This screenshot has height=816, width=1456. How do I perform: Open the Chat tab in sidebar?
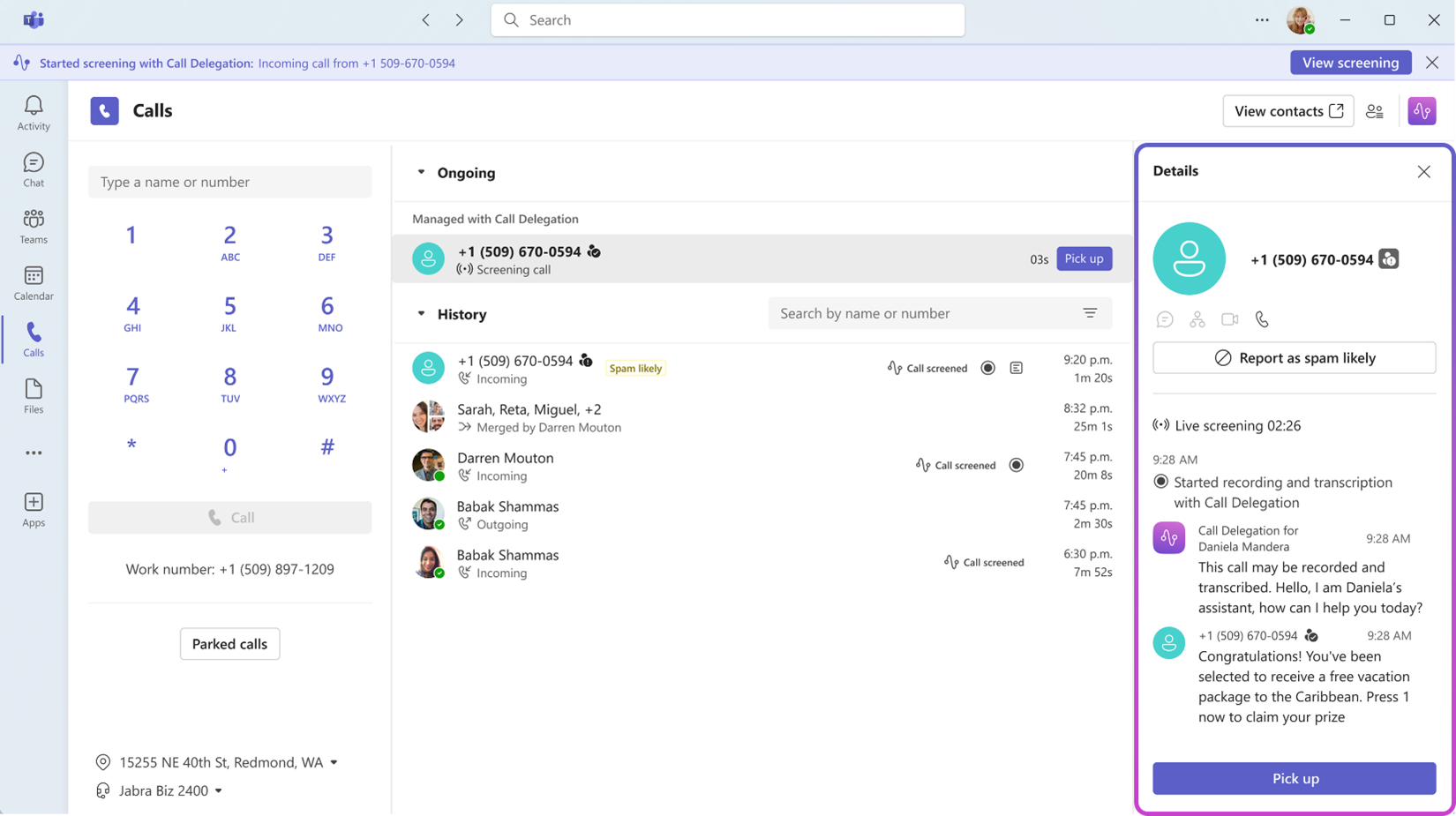(x=34, y=169)
